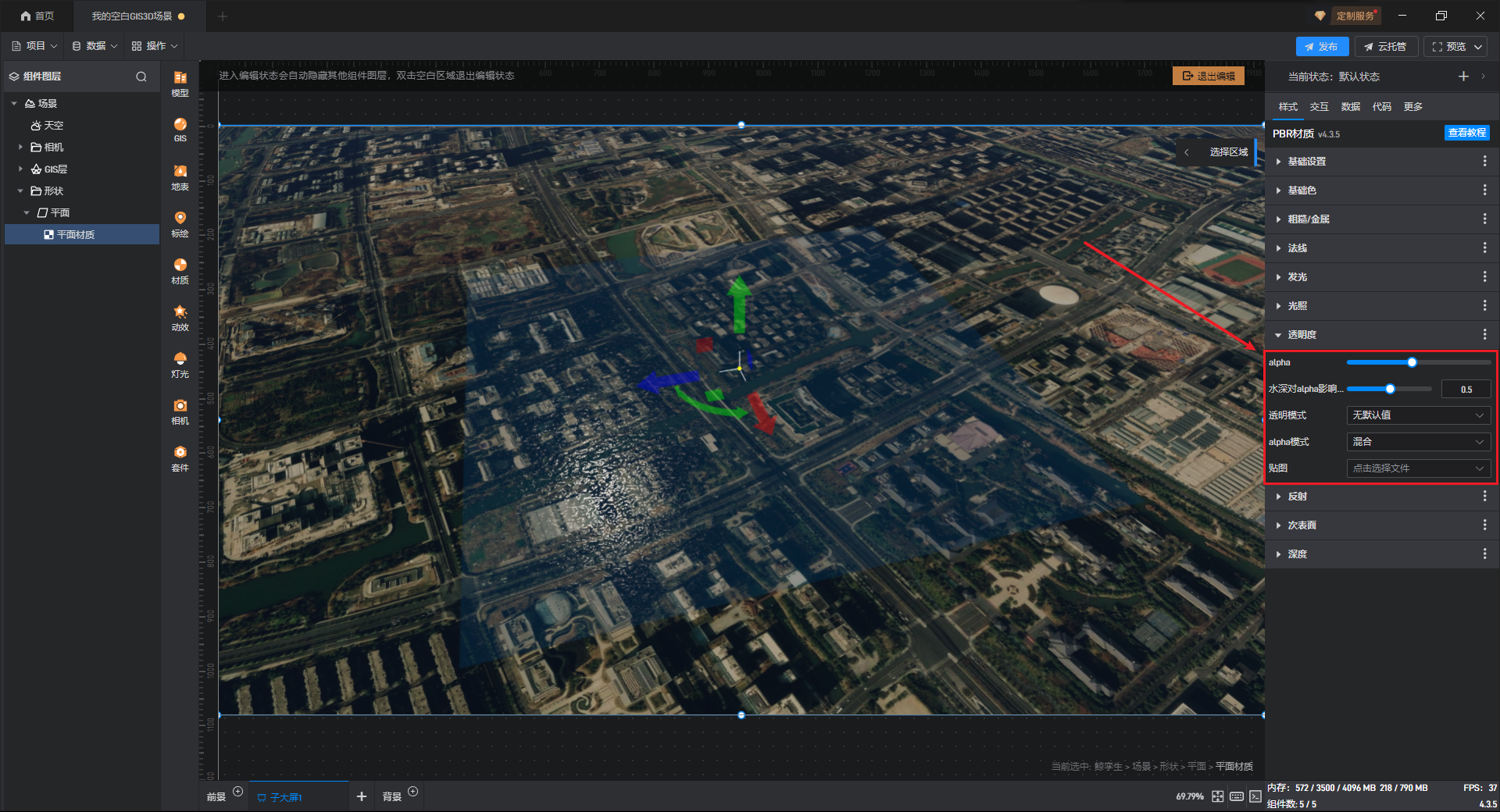Click the 发布 publish button
Image resolution: width=1500 pixels, height=812 pixels.
click(1322, 47)
